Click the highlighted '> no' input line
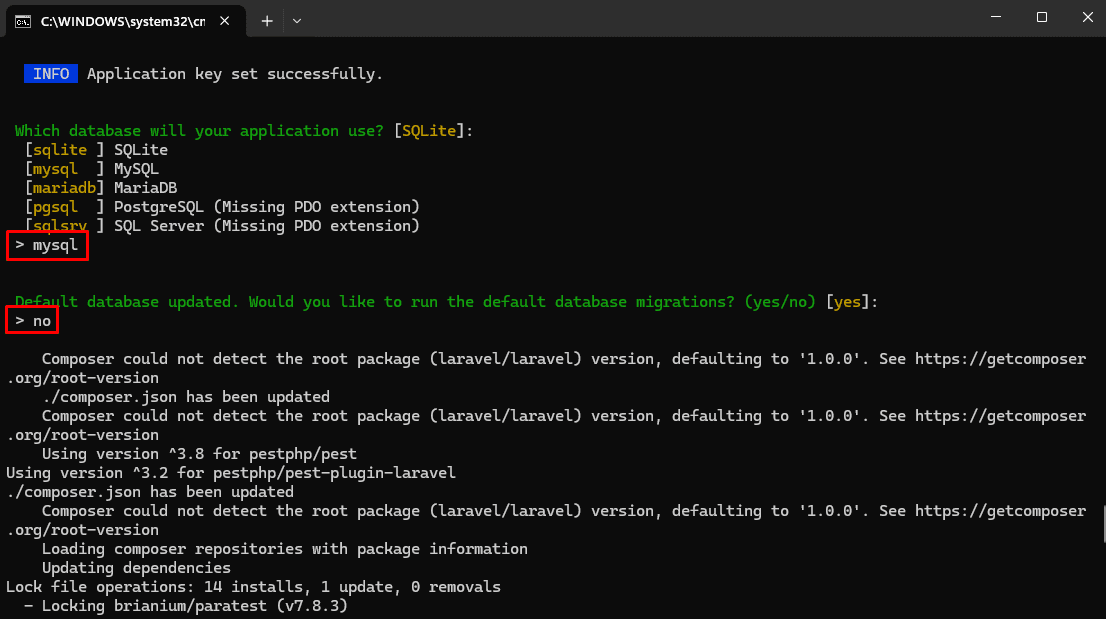Image resolution: width=1106 pixels, height=619 pixels. tap(33, 321)
